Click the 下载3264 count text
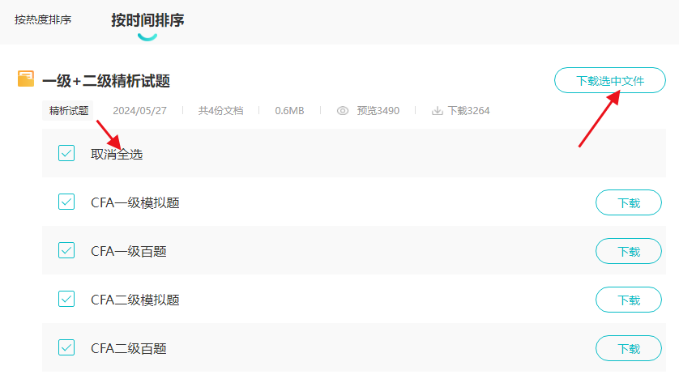Image resolution: width=679 pixels, height=383 pixels. 469,111
